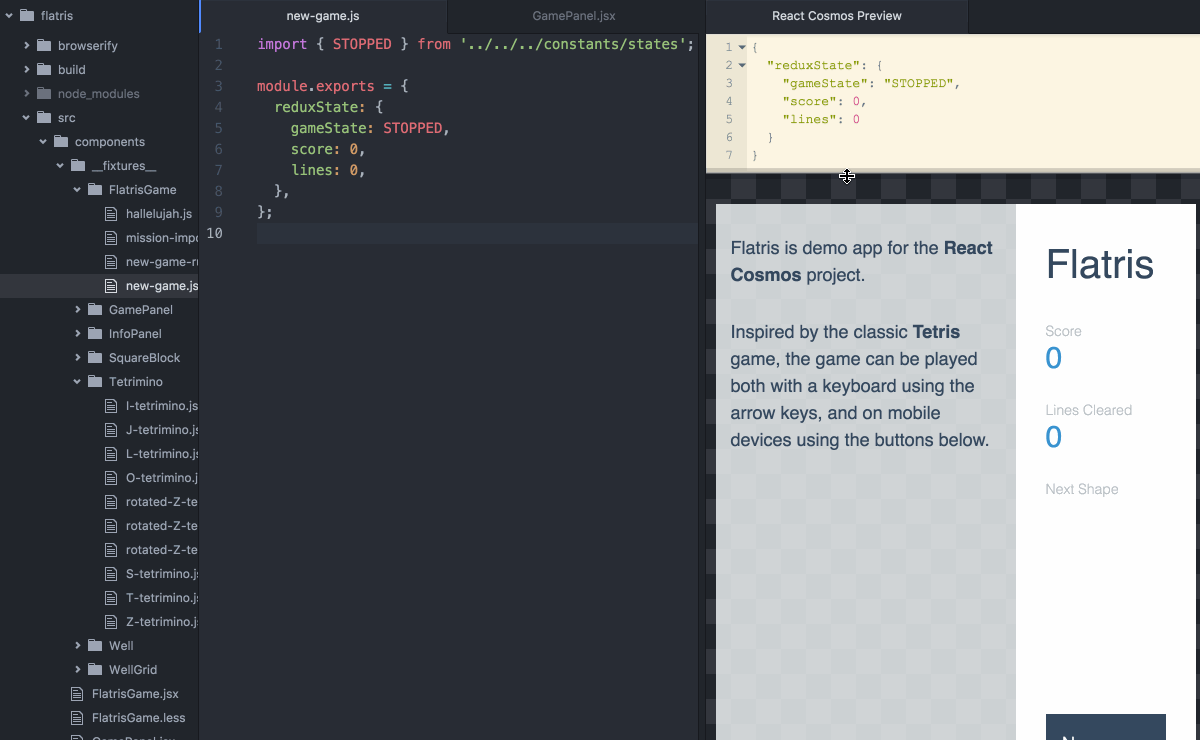The width and height of the screenshot is (1200, 740).
Task: Fold the reduxState block in JSON editor
Action: tap(742, 66)
